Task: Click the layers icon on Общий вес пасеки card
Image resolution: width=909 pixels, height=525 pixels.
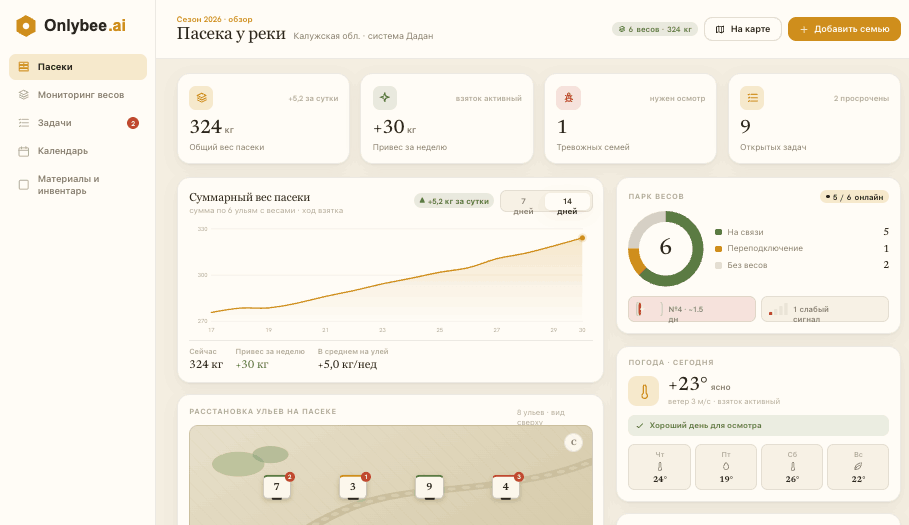Action: (201, 98)
